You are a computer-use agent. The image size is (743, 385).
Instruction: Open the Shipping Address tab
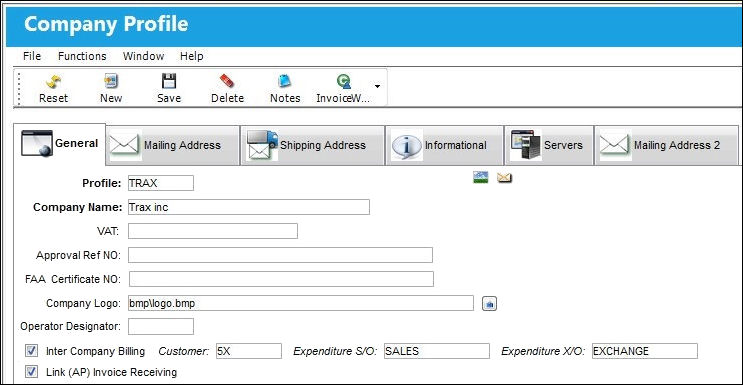312,145
